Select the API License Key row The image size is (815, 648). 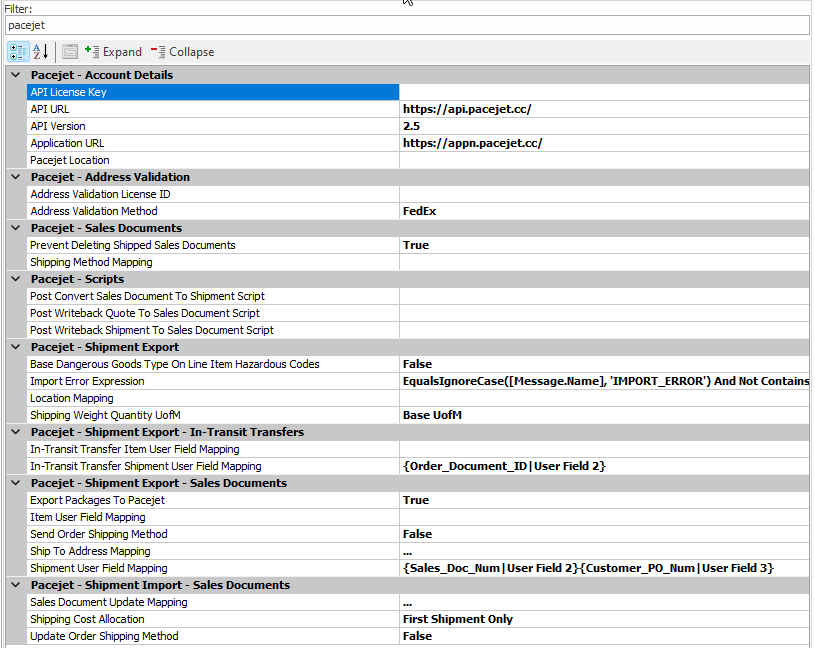(212, 92)
